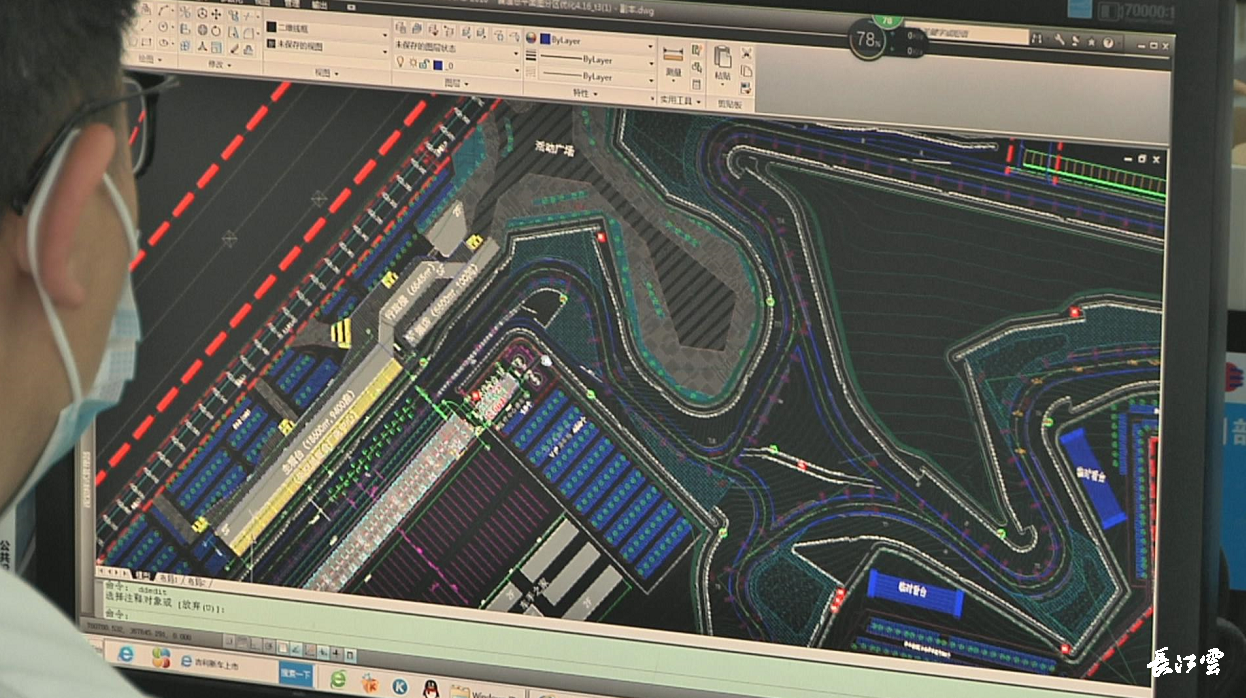Screen dimensions: 1246x698
Task: Toggle Object Snap in status bar
Action: [x=282, y=648]
